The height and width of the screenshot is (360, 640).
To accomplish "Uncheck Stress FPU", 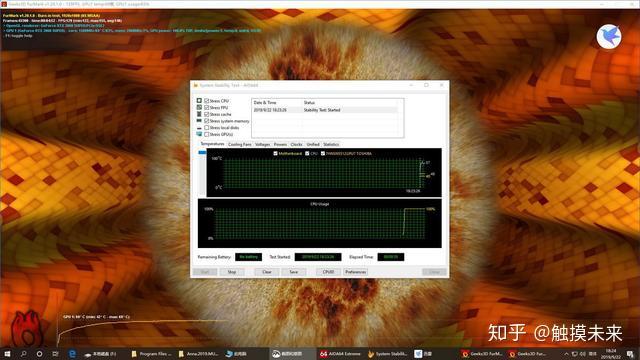I will pos(207,107).
